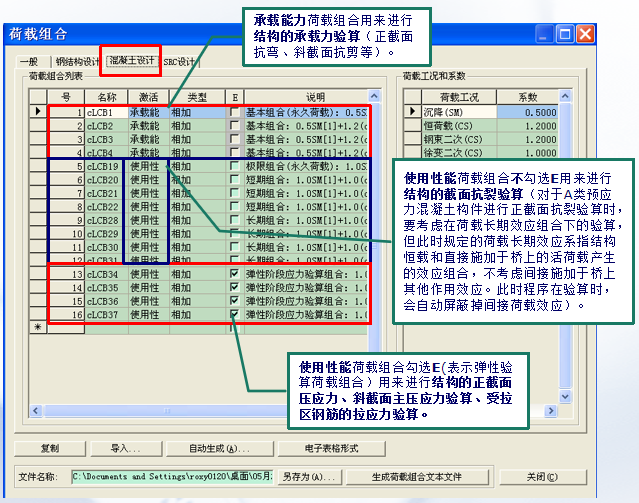Select row header arrow of cLCB1
The height and width of the screenshot is (503, 639).
(38, 111)
